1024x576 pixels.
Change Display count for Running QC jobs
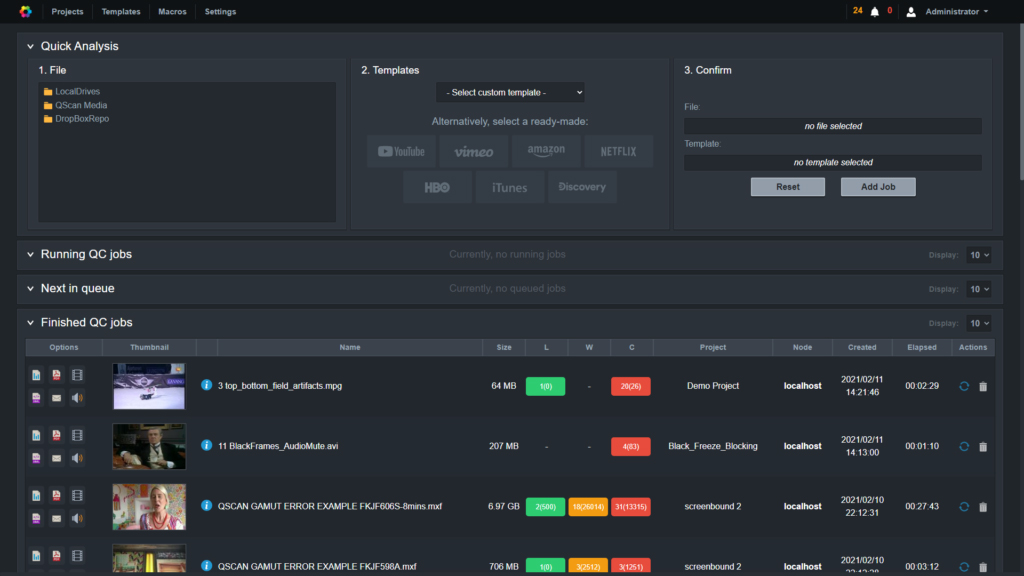[978, 255]
